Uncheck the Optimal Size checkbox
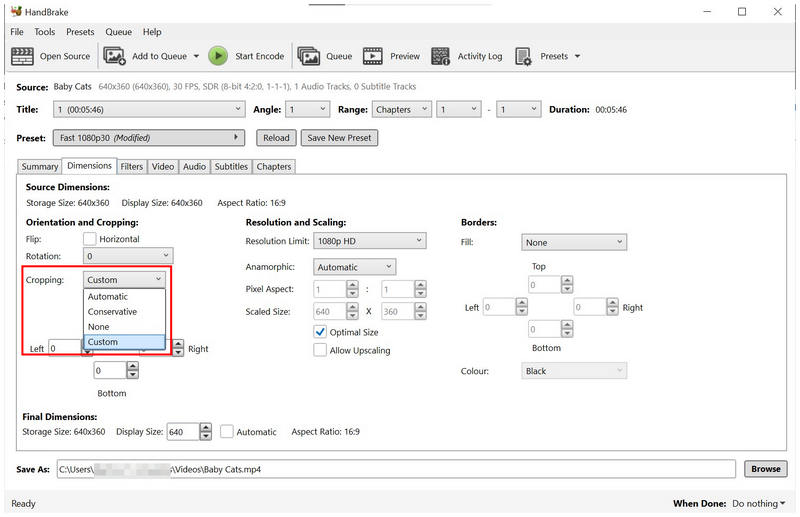 click(x=320, y=332)
